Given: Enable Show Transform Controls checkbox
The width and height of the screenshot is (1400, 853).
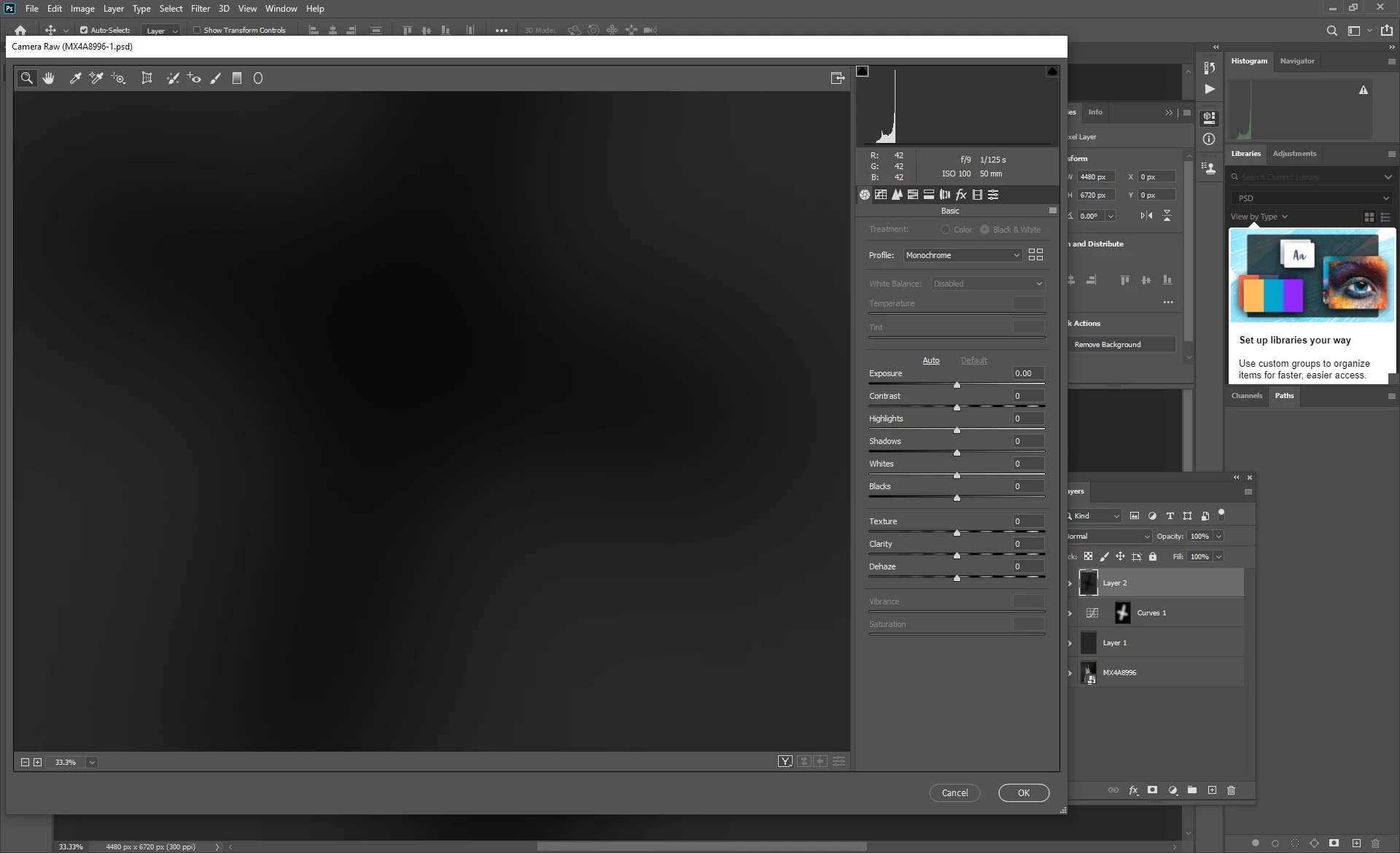Looking at the screenshot, I should tap(197, 30).
